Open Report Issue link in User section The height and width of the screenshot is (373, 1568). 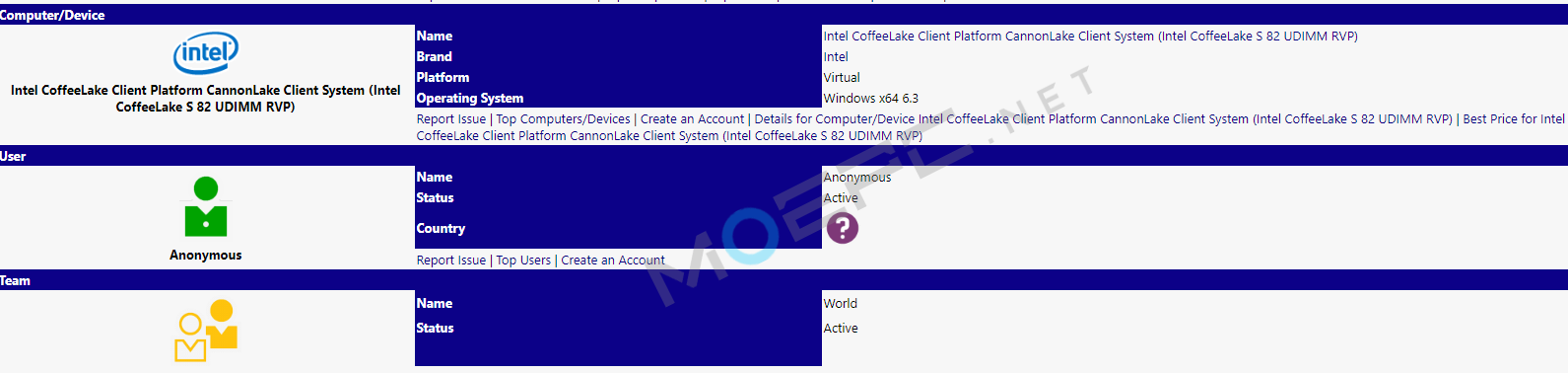(451, 261)
